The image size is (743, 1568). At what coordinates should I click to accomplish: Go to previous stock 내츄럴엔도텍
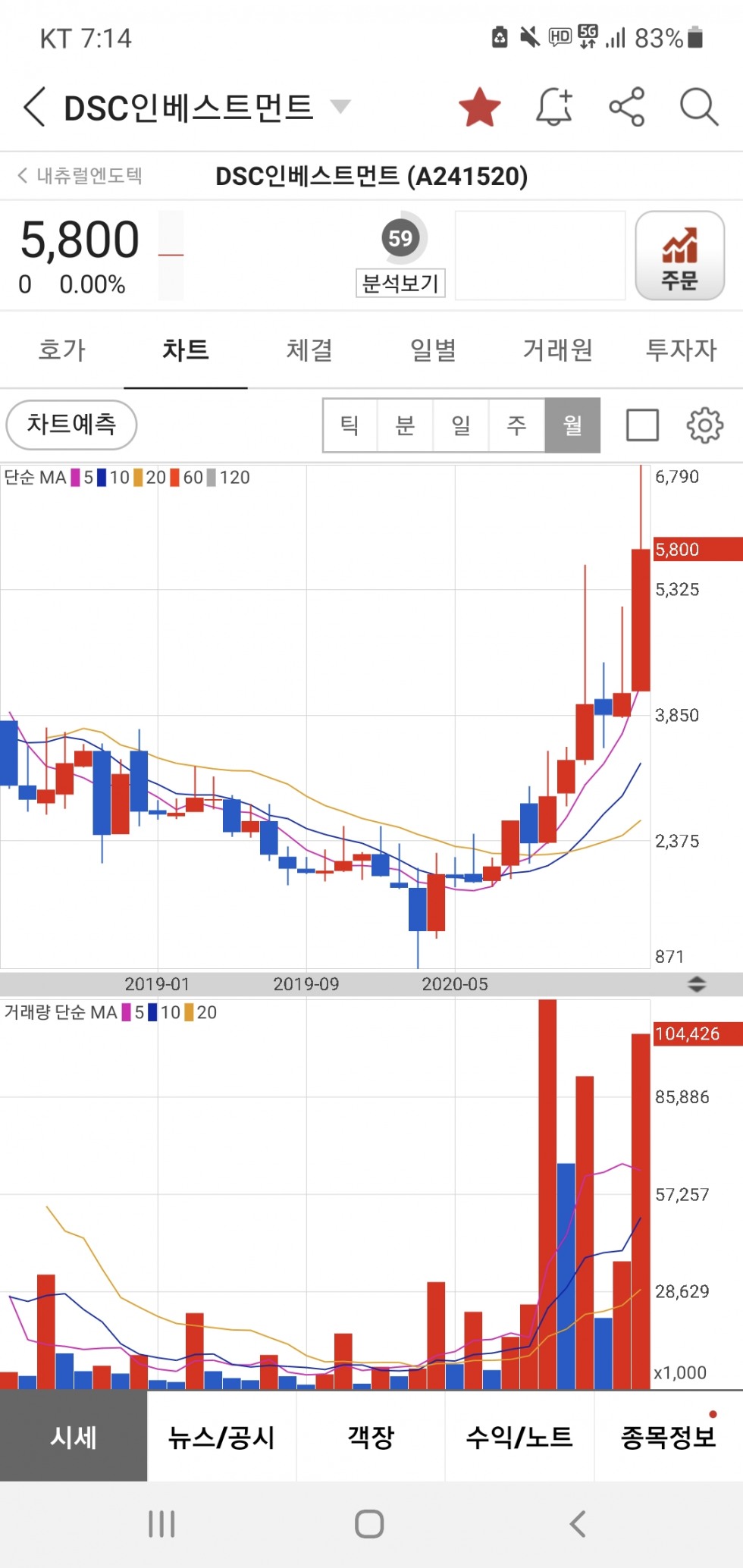tap(80, 176)
